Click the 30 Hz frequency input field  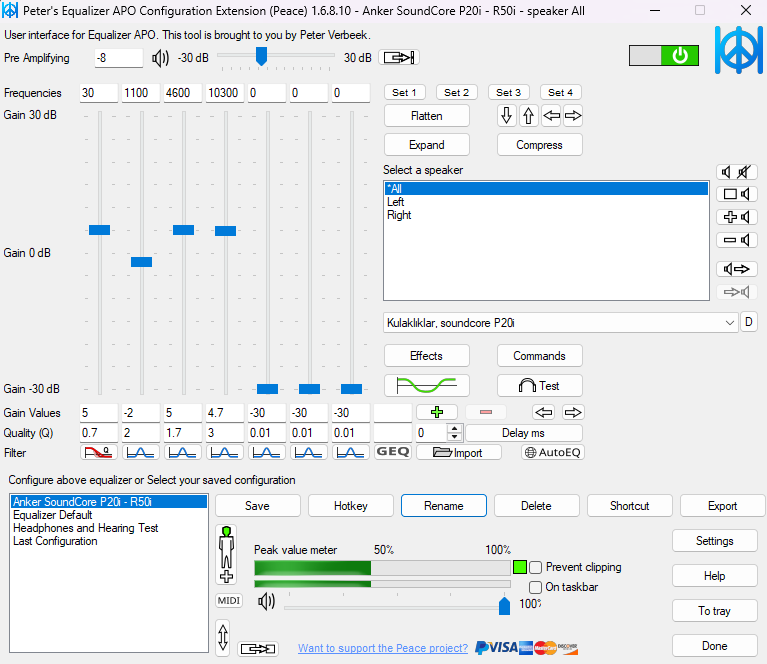(x=99, y=93)
